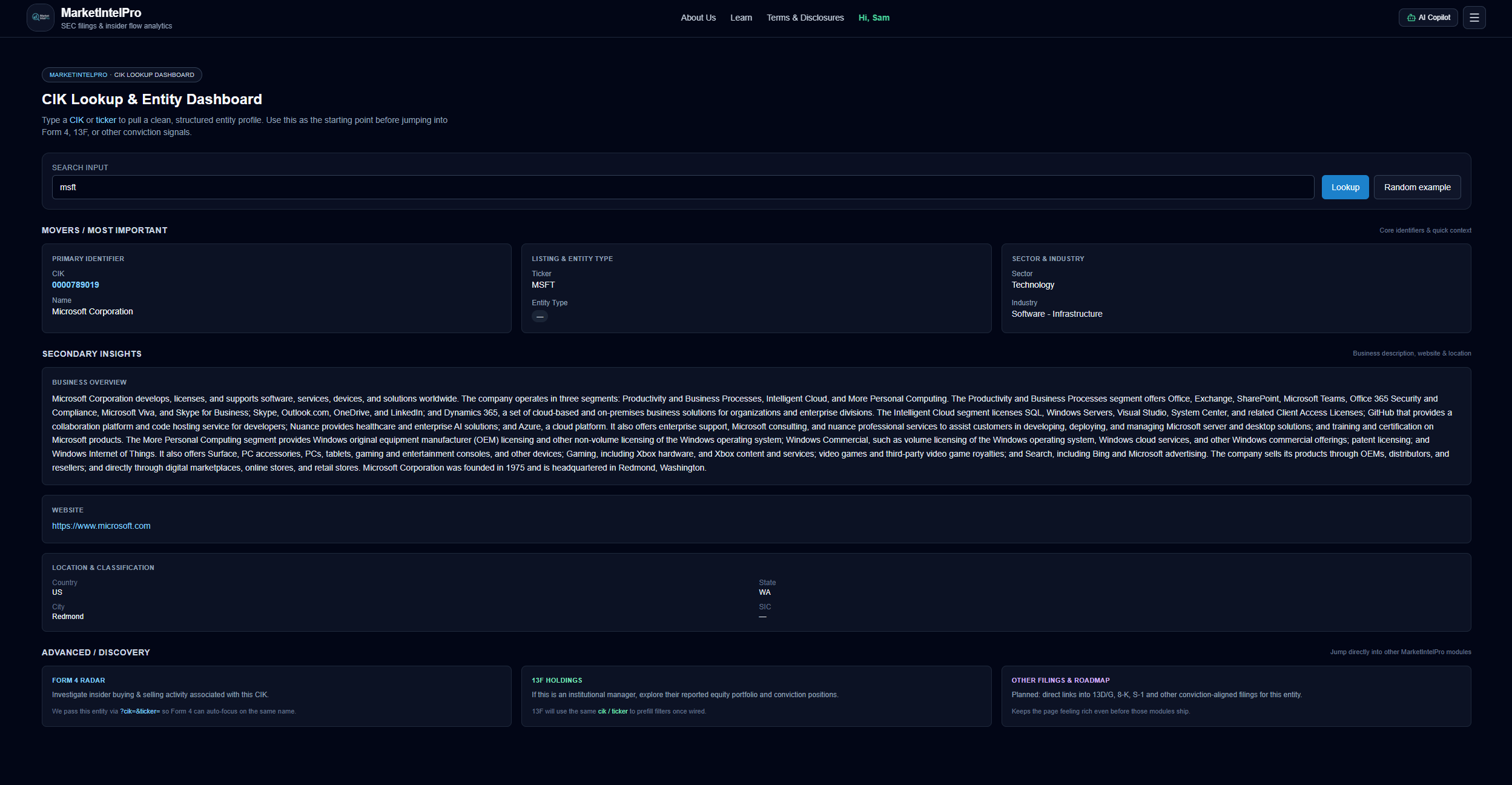Screen dimensions: 1512x785
Task: Open the CIK 0000789019 link
Action: [x=75, y=285]
